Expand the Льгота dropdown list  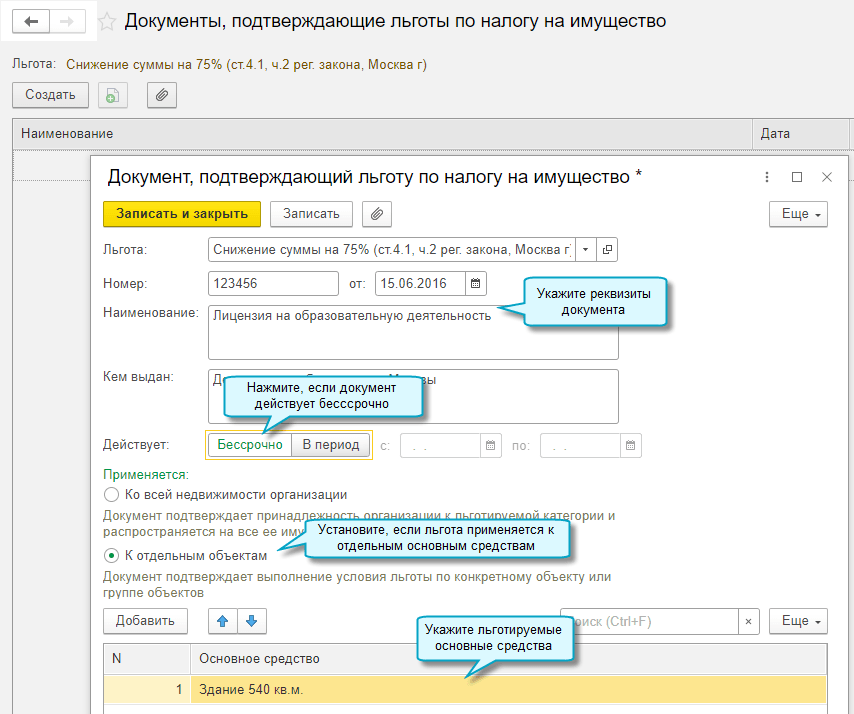coord(585,249)
